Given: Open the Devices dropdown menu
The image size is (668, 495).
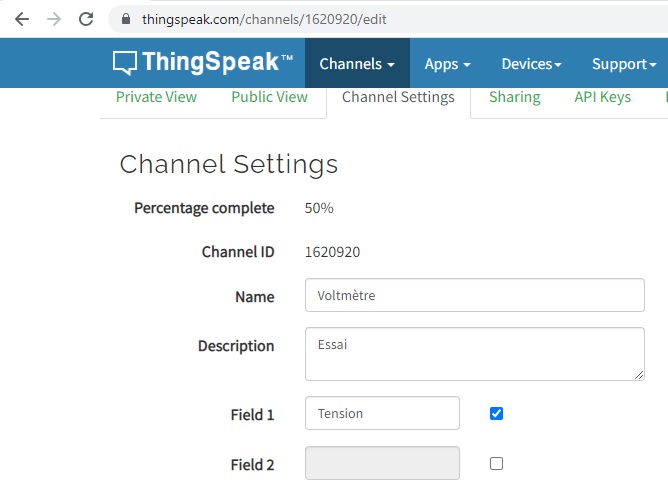Looking at the screenshot, I should point(531,64).
